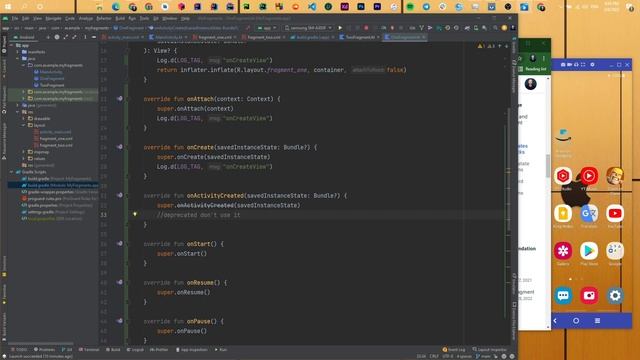Open YT Music app on the emulator
The width and height of the screenshot is (640, 360).
[x=589, y=176]
